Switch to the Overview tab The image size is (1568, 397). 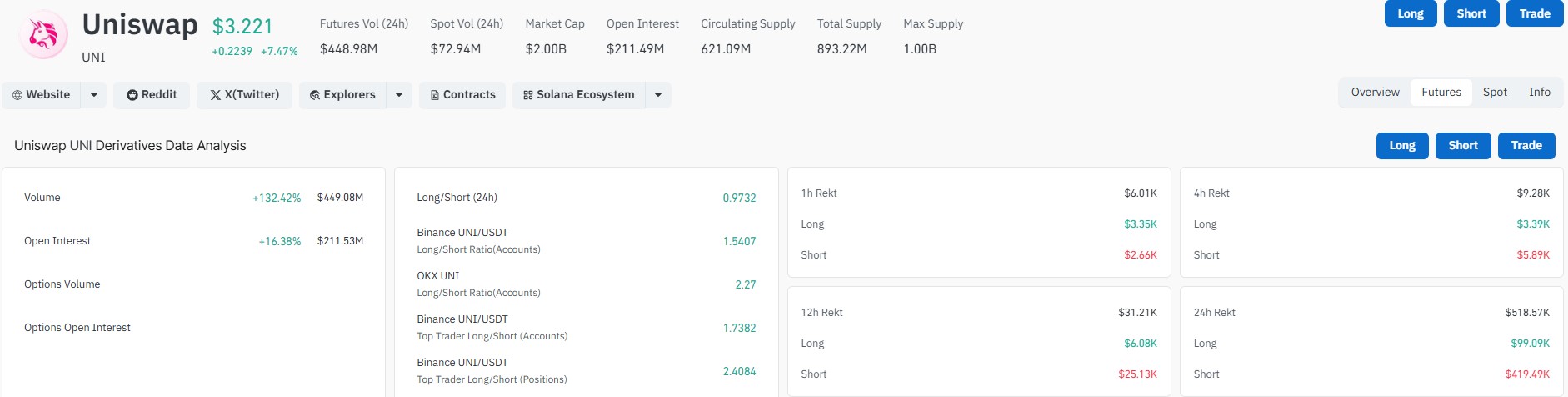click(x=1376, y=93)
